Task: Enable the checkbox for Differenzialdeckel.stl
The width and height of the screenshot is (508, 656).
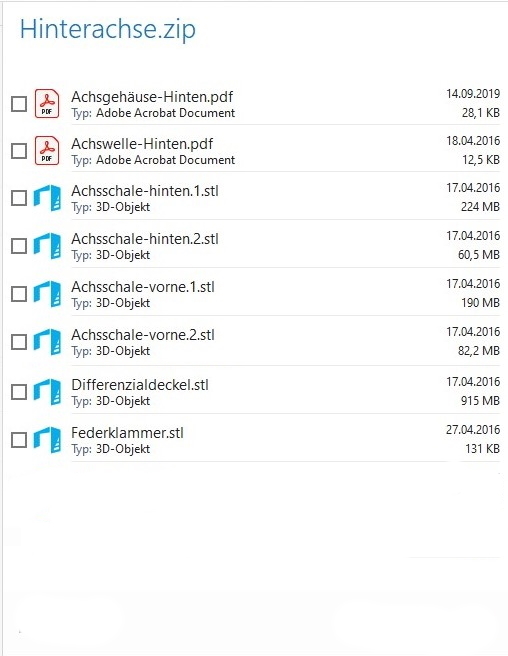Action: (19, 392)
